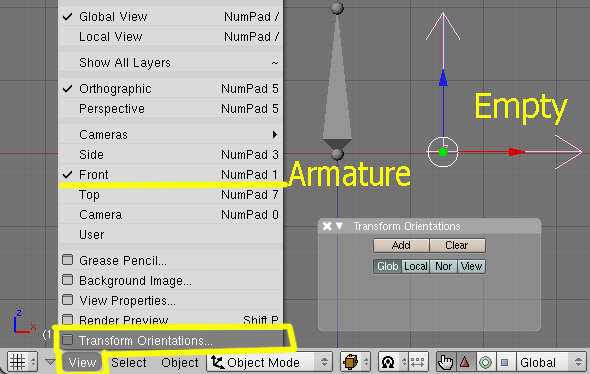The width and height of the screenshot is (590, 374).
Task: Click the red X-axis manipulator arrow
Action: tap(517, 152)
